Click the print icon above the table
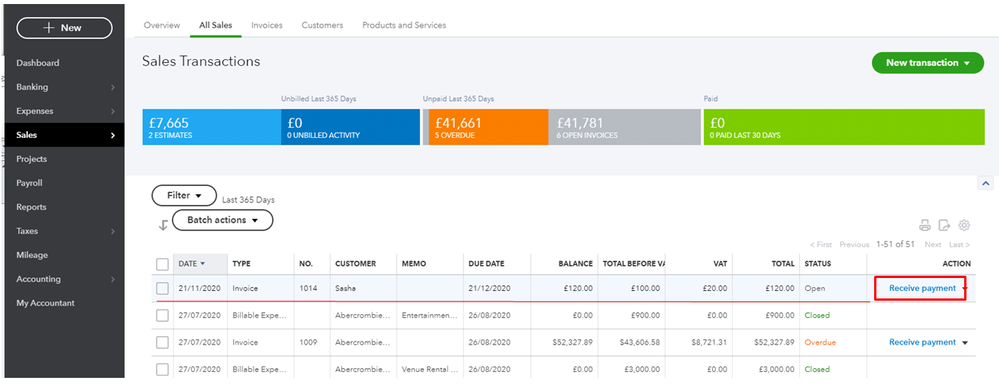Image resolution: width=999 pixels, height=391 pixels. (924, 225)
